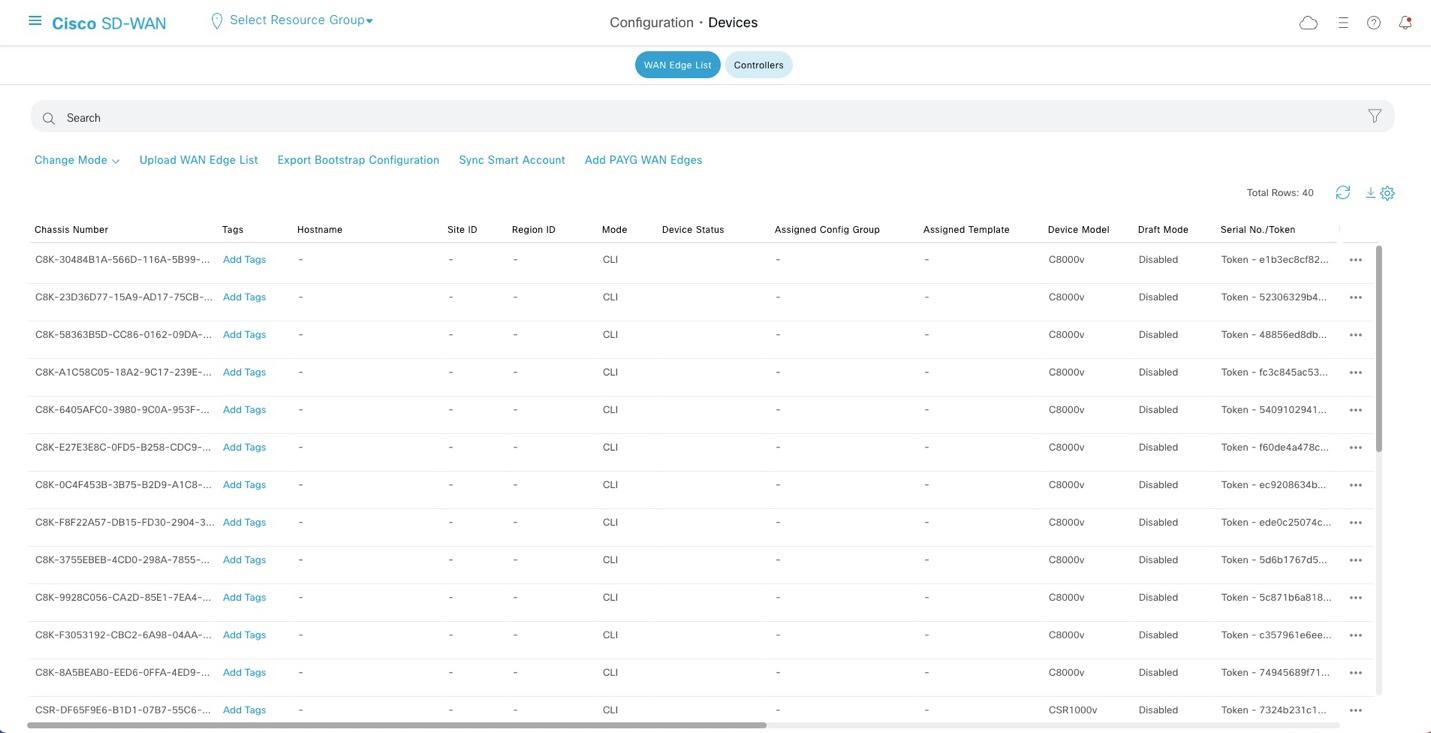
Task: Open actions menu for C8K-23D36D77 row
Action: pos(1355,297)
